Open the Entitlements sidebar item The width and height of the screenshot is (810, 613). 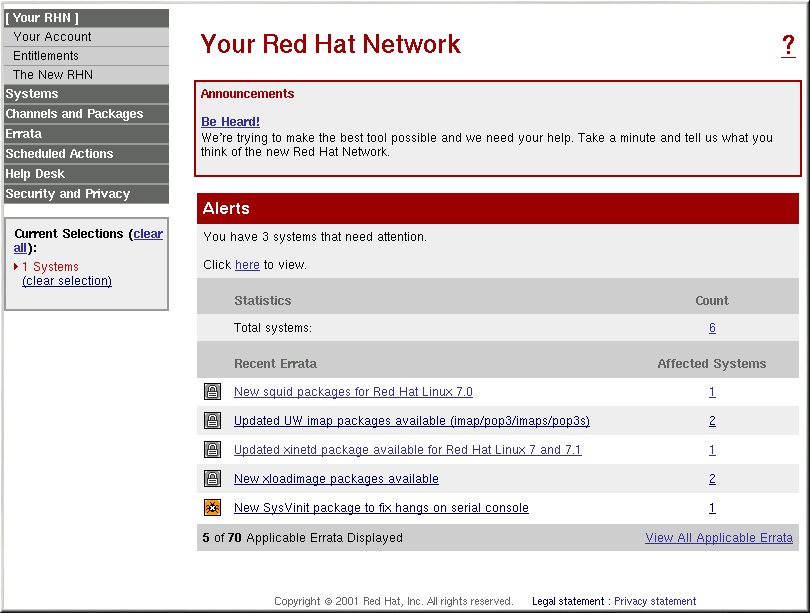coord(46,56)
